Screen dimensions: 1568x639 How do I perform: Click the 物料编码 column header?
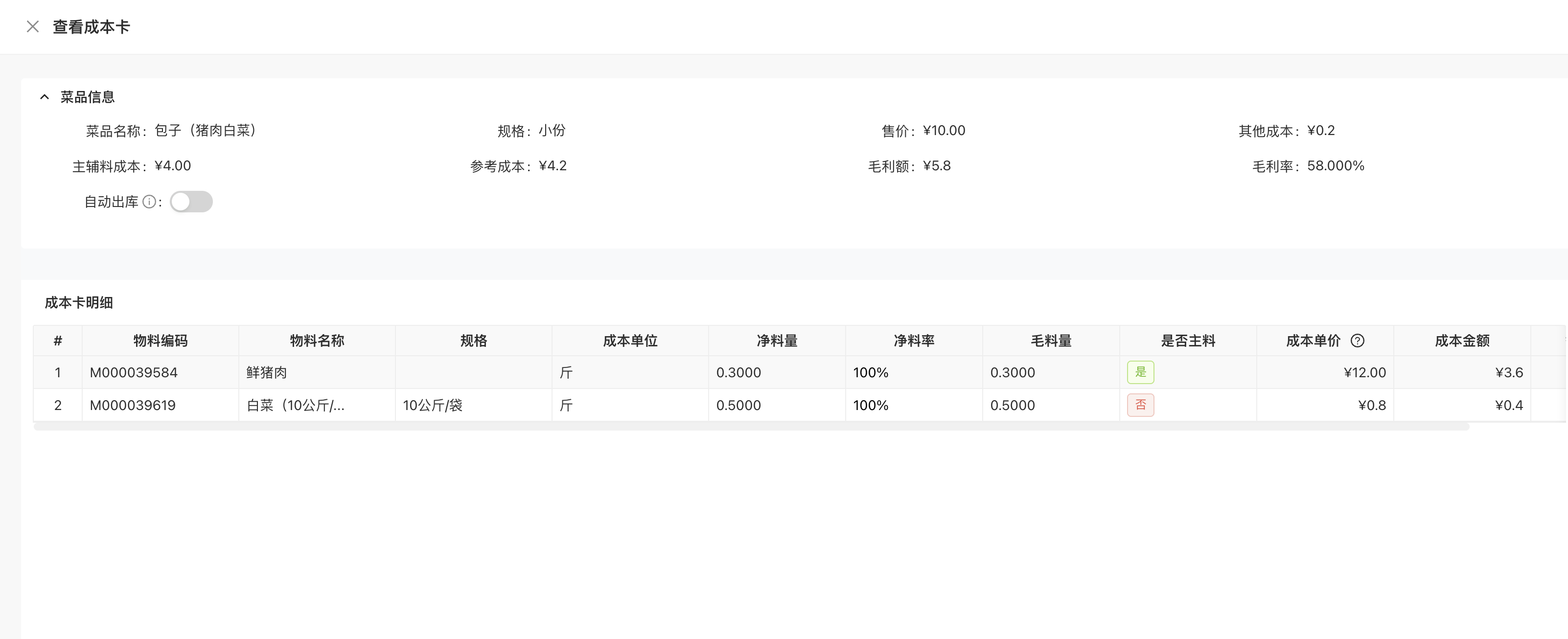coord(160,341)
